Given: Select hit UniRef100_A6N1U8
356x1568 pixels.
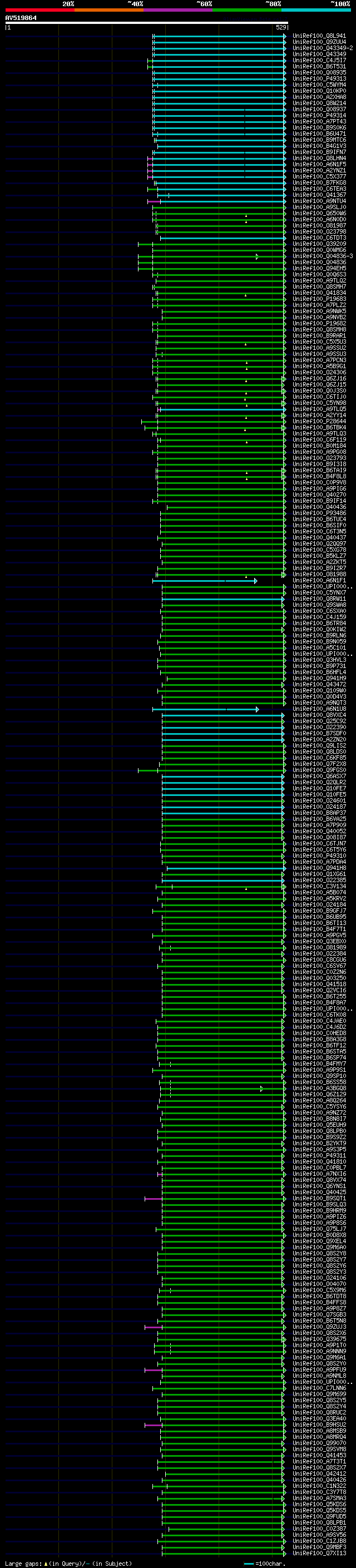Looking at the screenshot, I should click(x=319, y=709).
